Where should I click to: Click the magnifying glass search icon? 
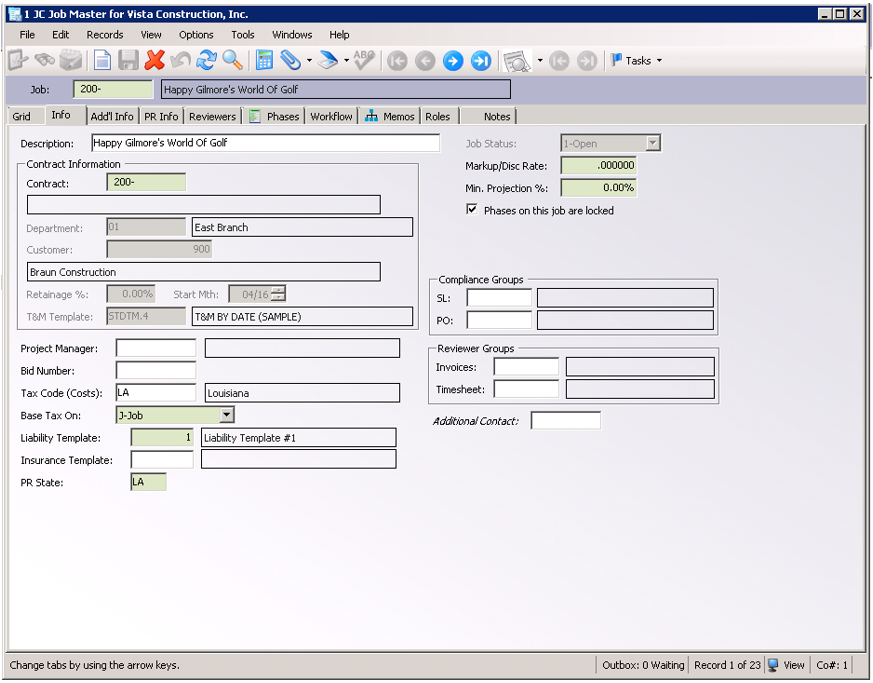[232, 61]
